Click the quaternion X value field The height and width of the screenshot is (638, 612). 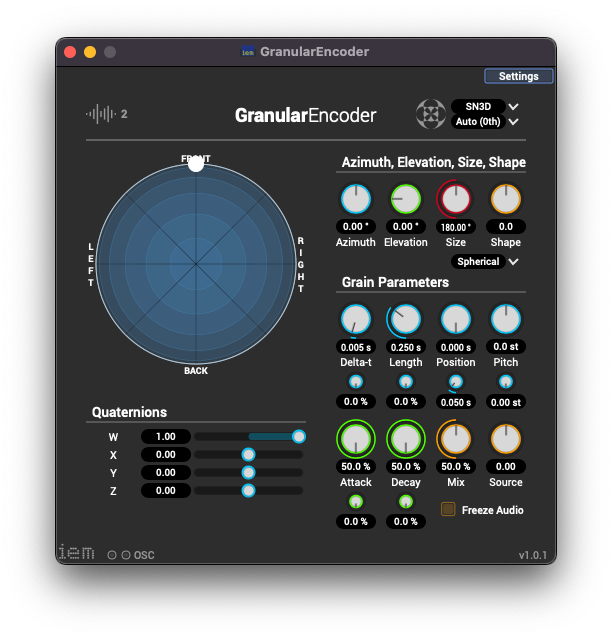[x=165, y=454]
